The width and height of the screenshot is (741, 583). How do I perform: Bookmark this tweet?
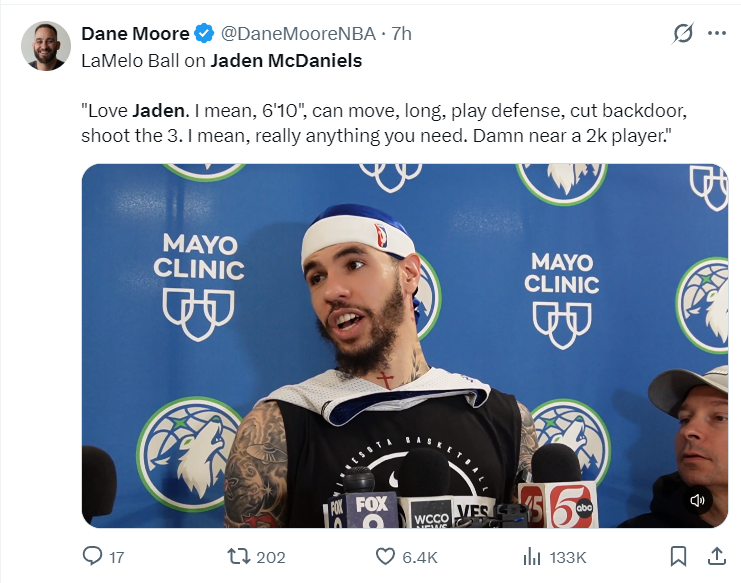678,556
